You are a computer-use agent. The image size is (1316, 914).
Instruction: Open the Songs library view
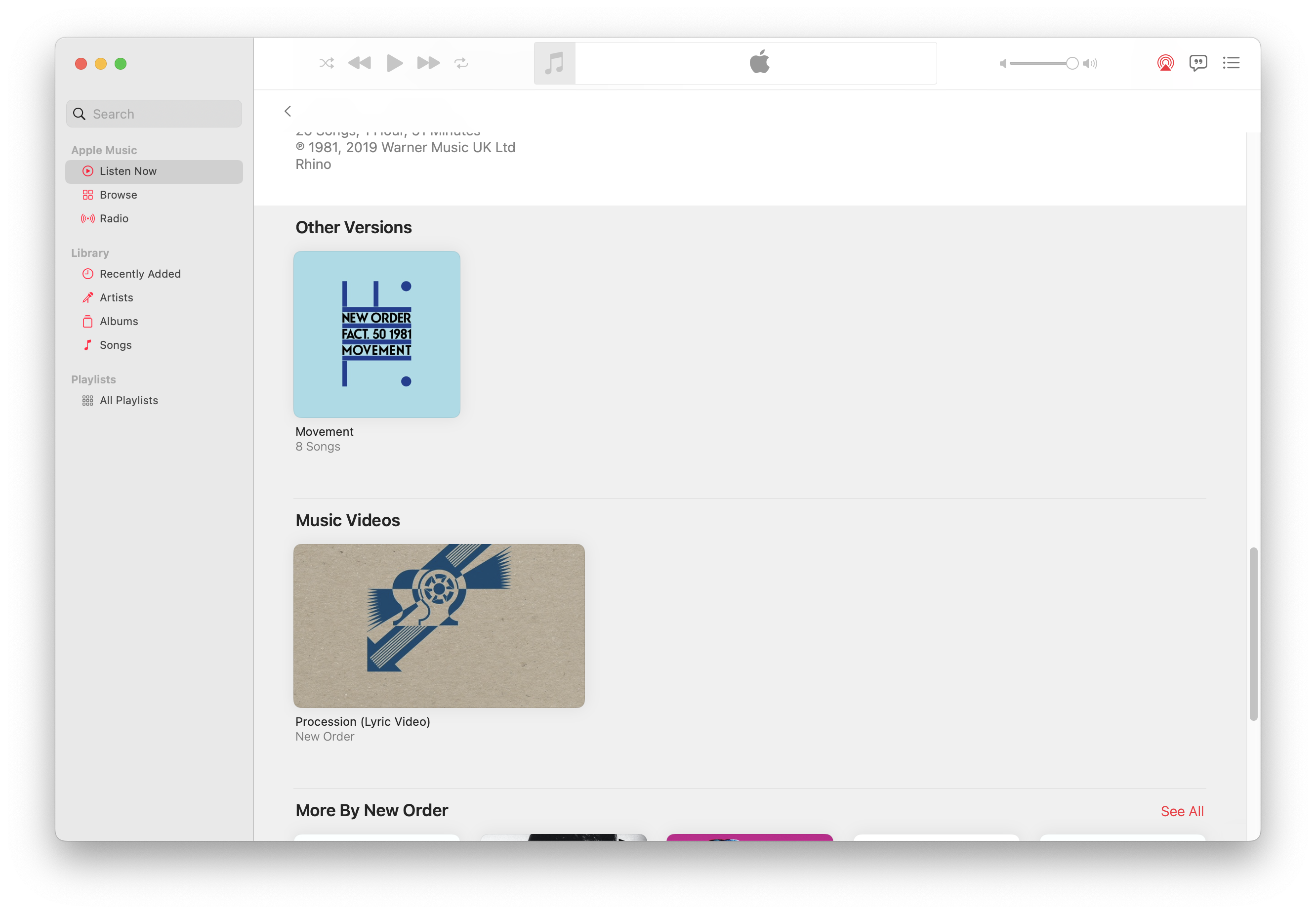(154, 345)
